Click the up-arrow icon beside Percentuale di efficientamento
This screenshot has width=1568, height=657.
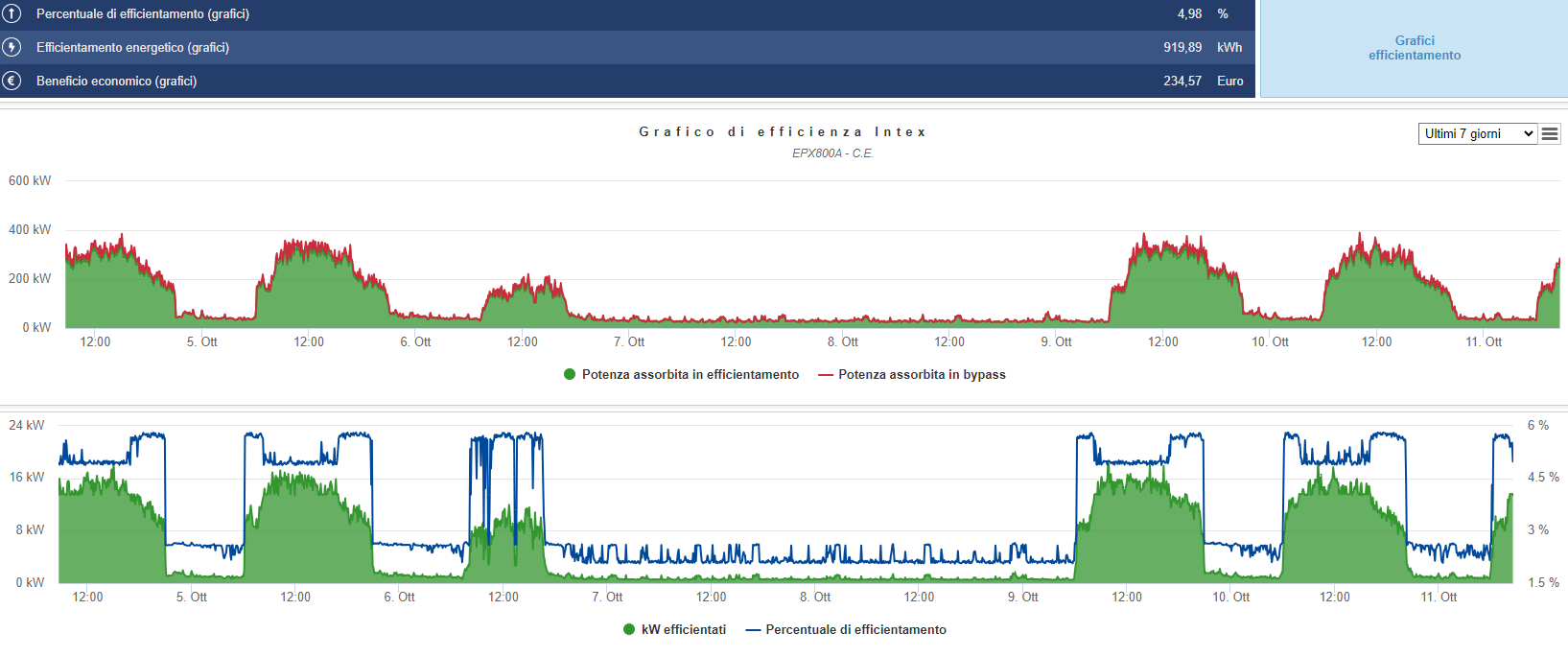(x=12, y=14)
